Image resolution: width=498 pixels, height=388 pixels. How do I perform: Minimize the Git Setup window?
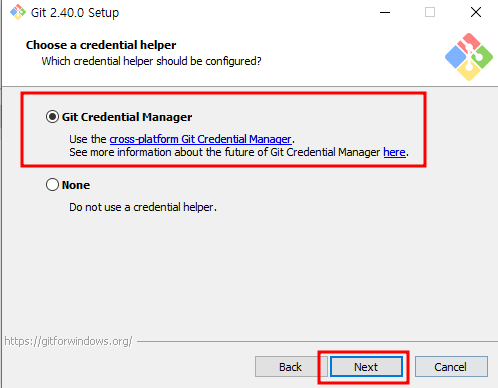click(385, 13)
